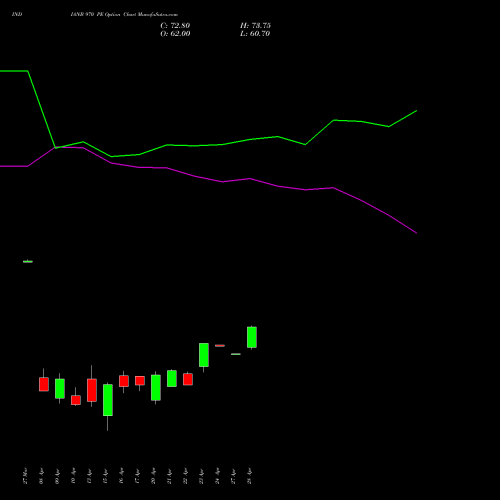Viewport: 500px width, 500px height.
Task: Click the '28 Apr' date axis label
Action: (249, 476)
